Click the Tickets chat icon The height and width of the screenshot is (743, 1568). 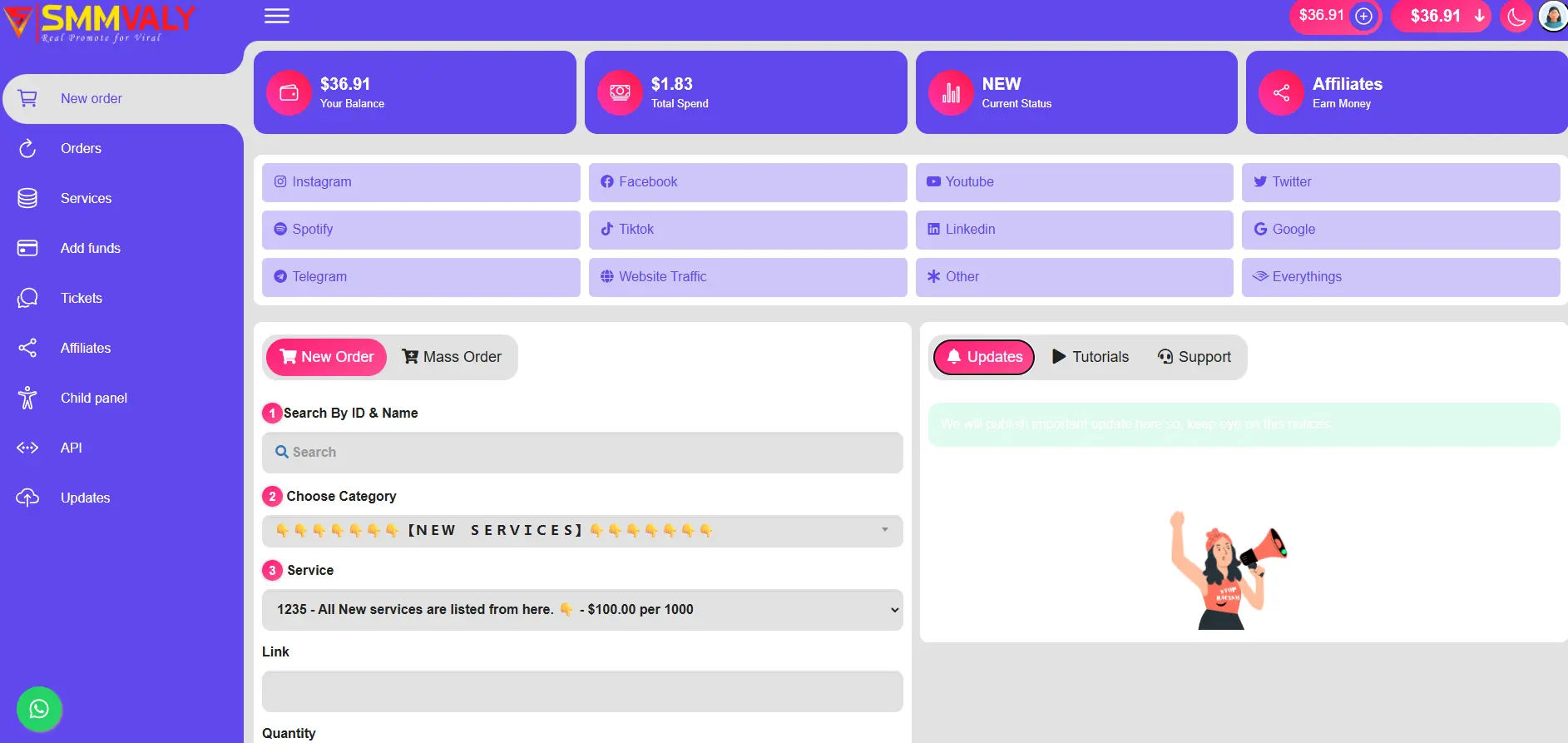(x=27, y=298)
